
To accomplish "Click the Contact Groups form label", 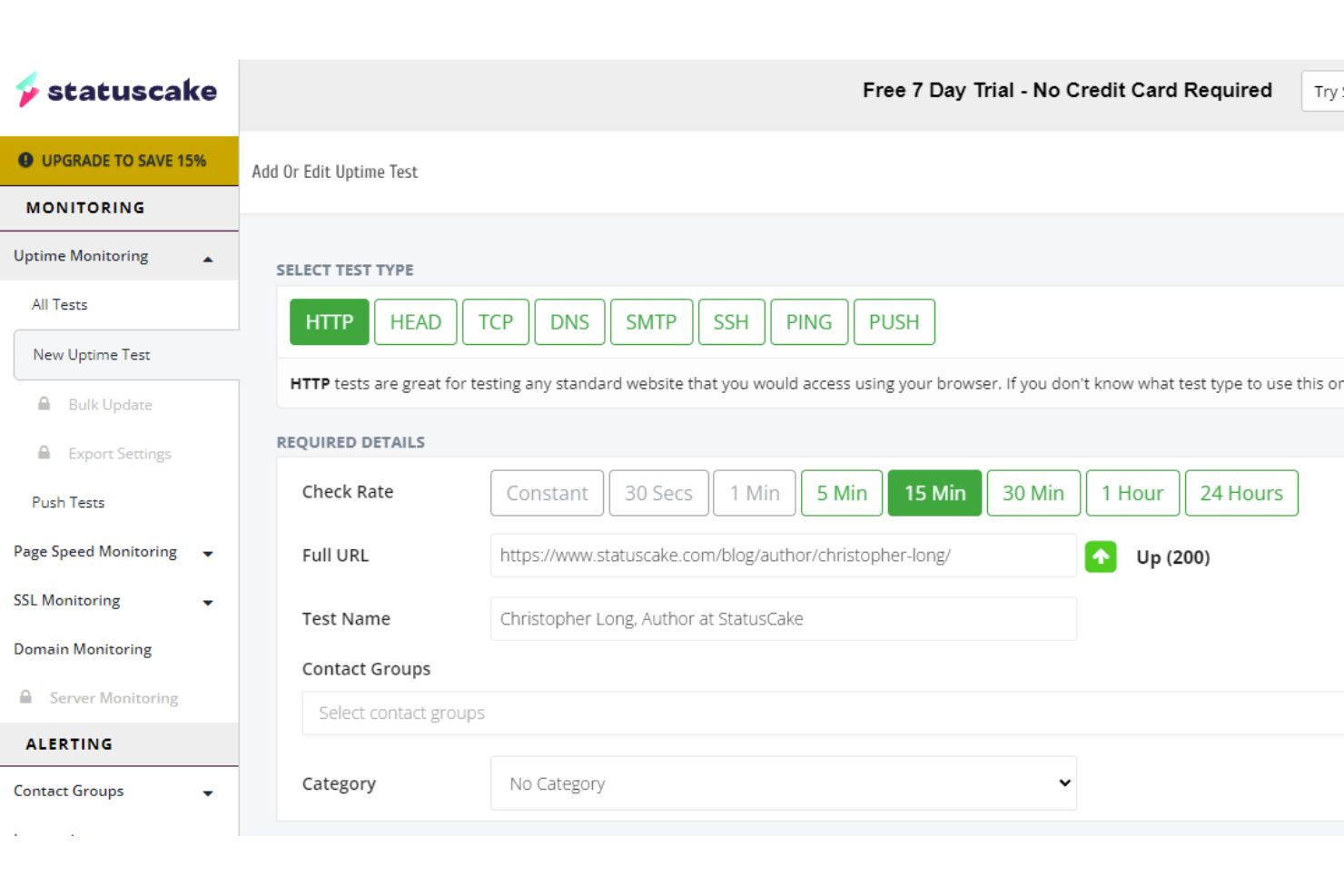I will point(366,669).
